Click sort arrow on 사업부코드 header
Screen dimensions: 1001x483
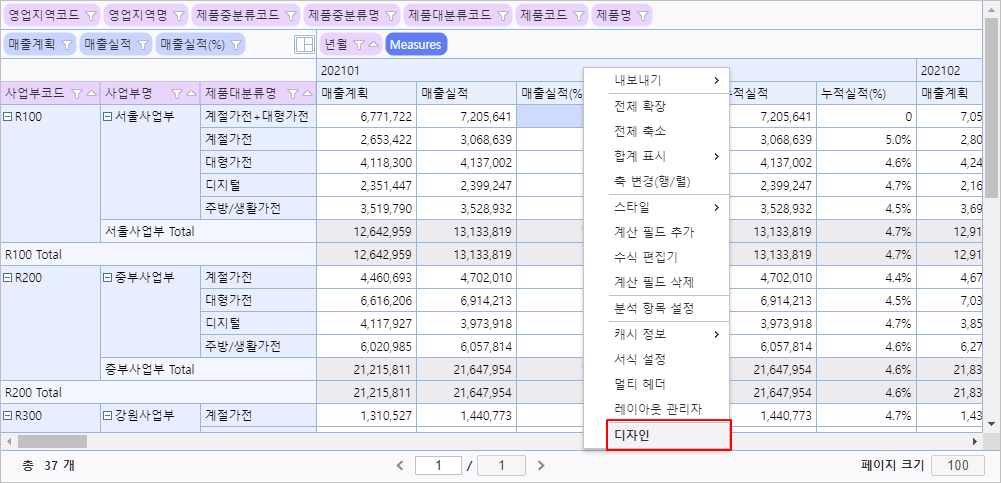[x=92, y=93]
